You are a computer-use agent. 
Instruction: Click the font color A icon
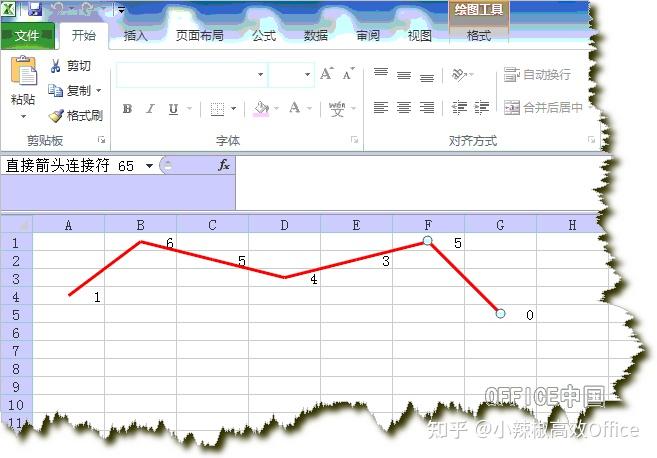pyautogui.click(x=295, y=108)
